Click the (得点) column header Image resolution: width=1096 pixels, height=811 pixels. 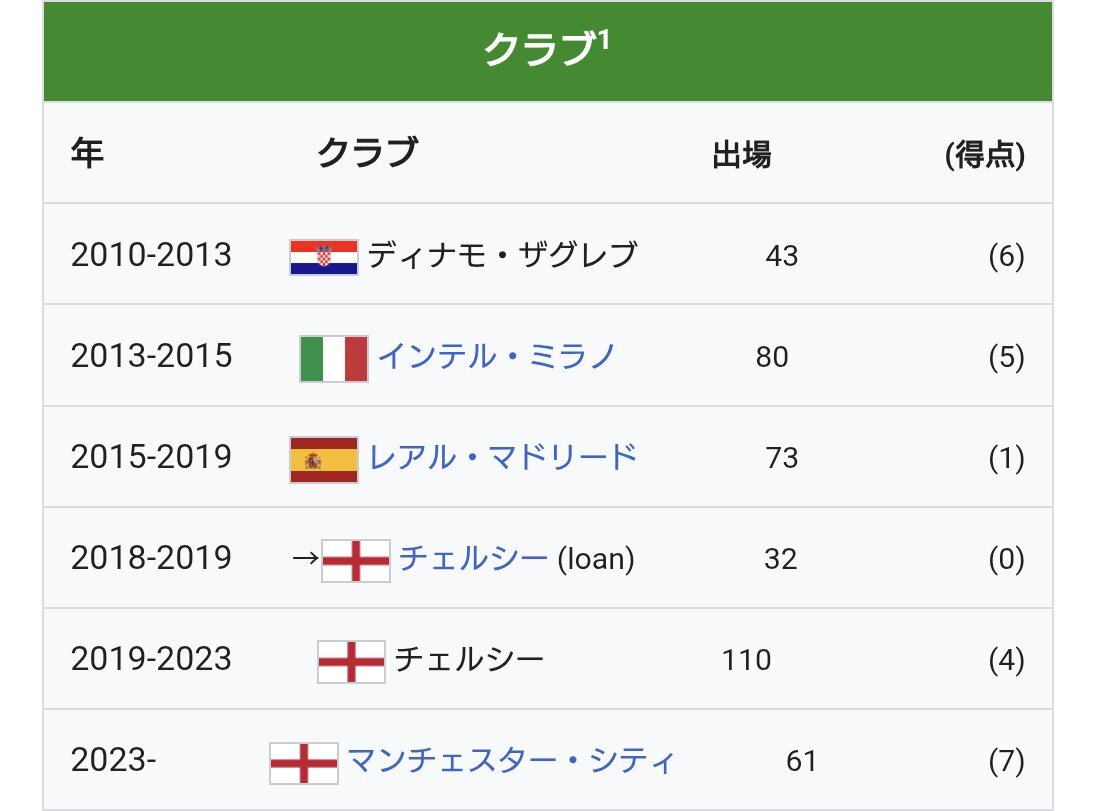pos(985,155)
